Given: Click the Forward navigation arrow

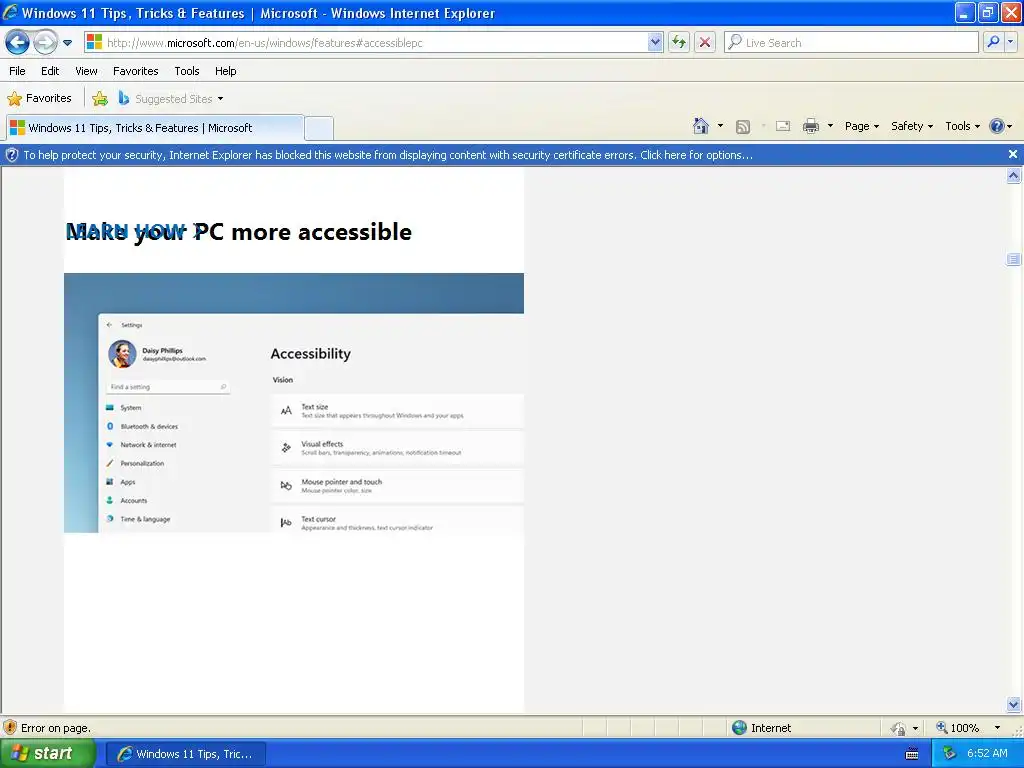Looking at the screenshot, I should pyautogui.click(x=45, y=42).
